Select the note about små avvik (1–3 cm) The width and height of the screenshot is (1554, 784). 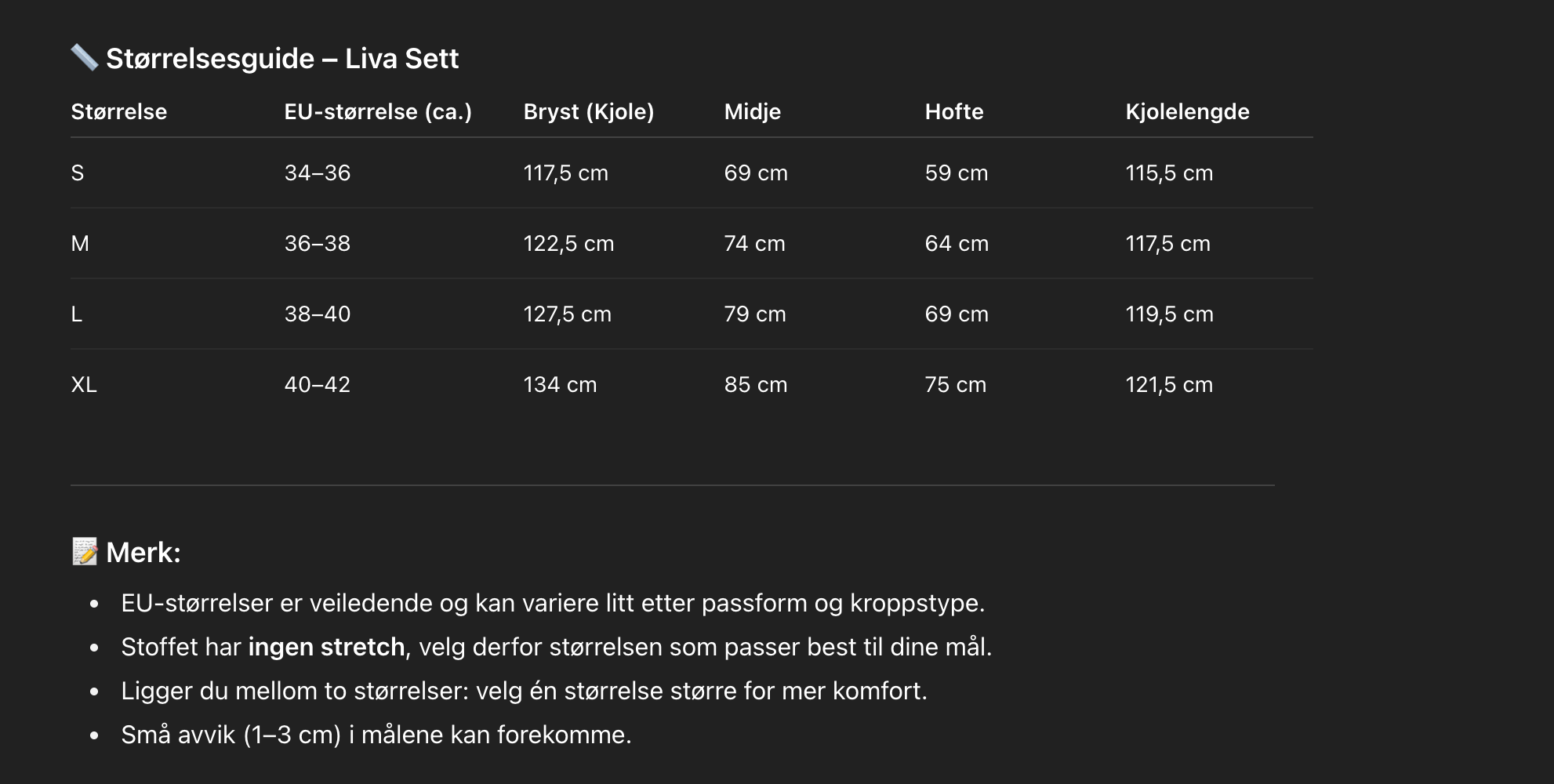(376, 735)
